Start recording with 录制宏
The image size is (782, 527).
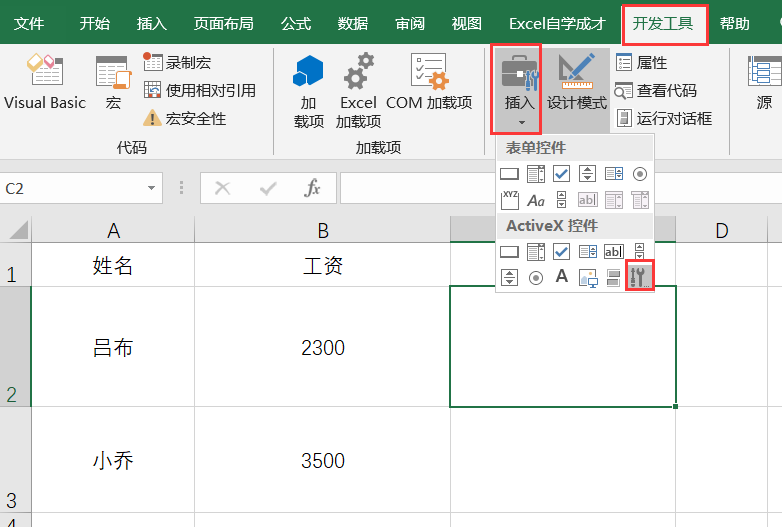(x=178, y=62)
